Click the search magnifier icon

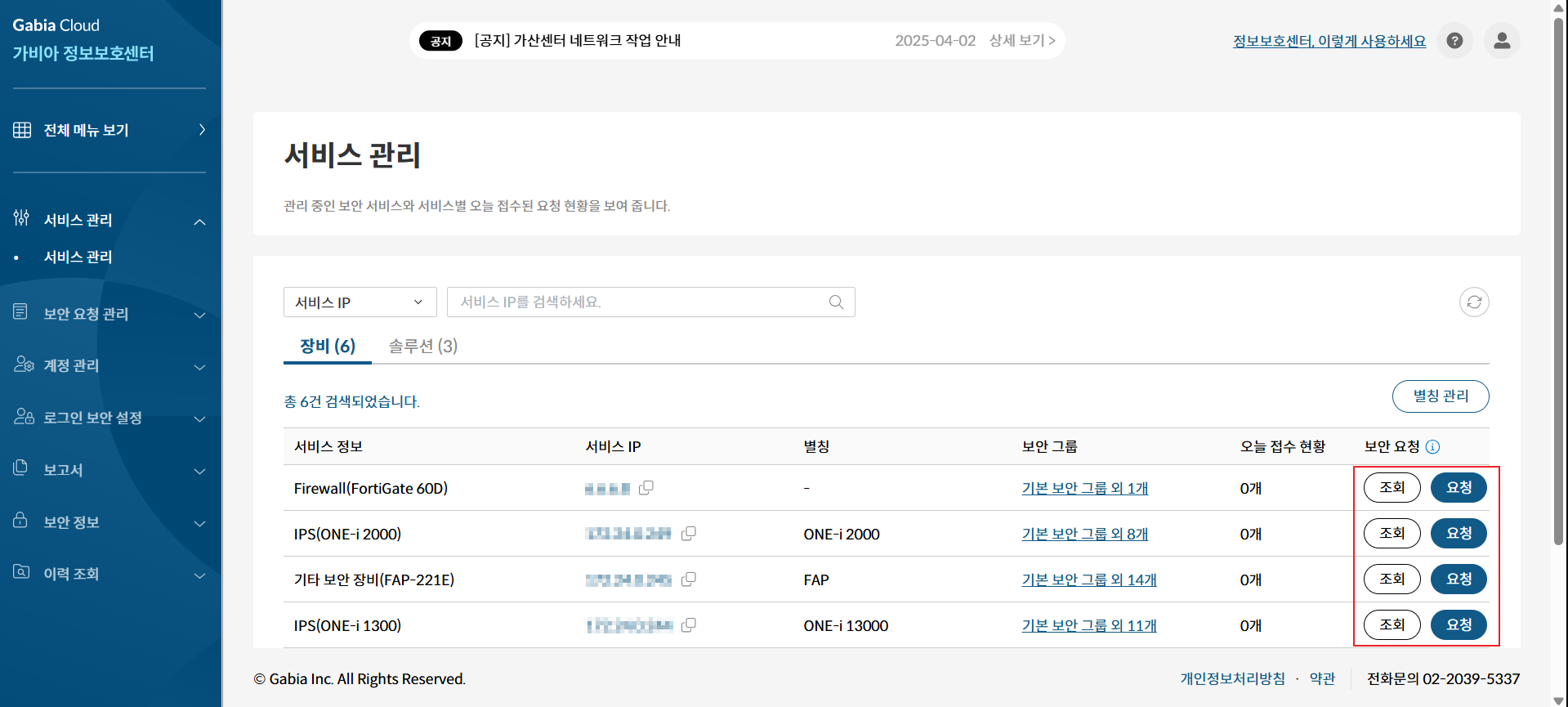coord(836,302)
